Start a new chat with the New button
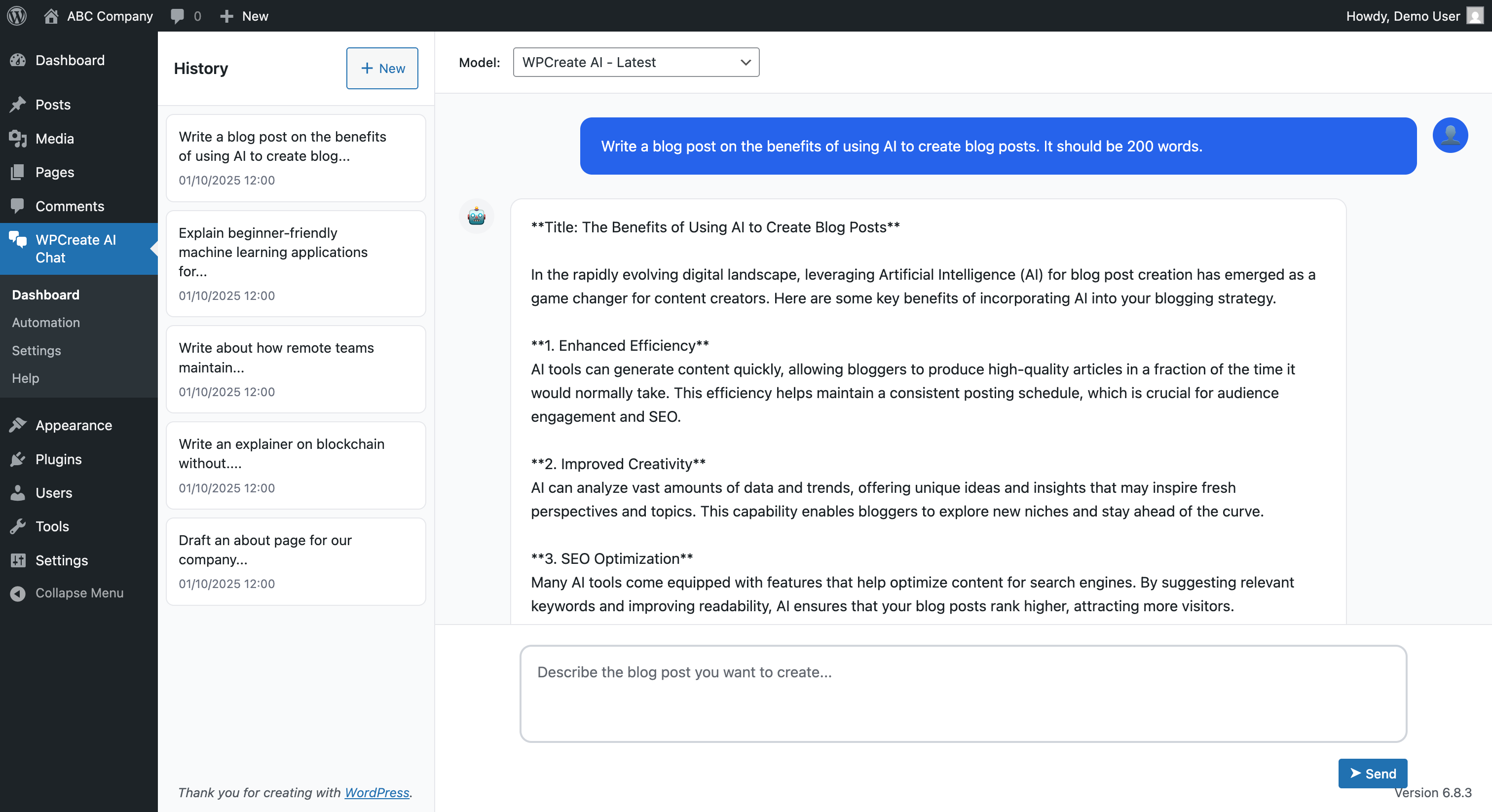The image size is (1492, 812). tap(382, 69)
